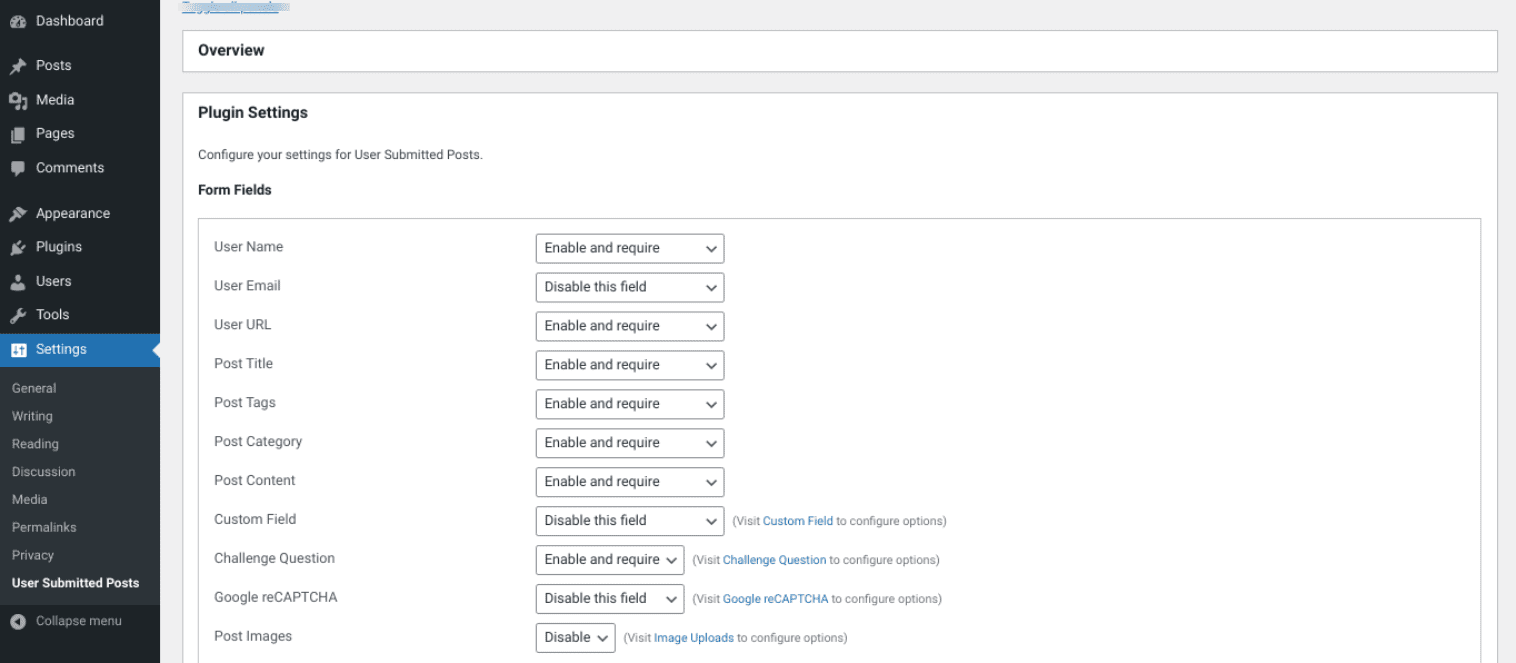Expand the Challenge Question dropdown
Screen dimensions: 1516x663
[609, 560]
